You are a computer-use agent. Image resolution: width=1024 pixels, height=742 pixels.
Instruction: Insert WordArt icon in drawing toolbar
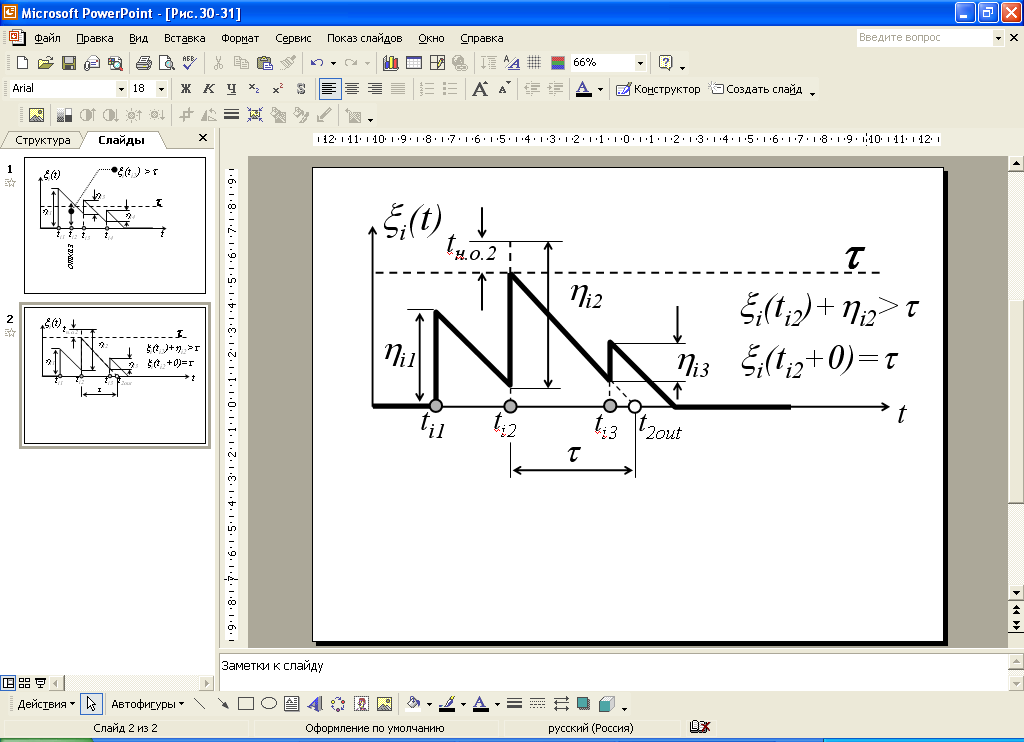click(315, 704)
